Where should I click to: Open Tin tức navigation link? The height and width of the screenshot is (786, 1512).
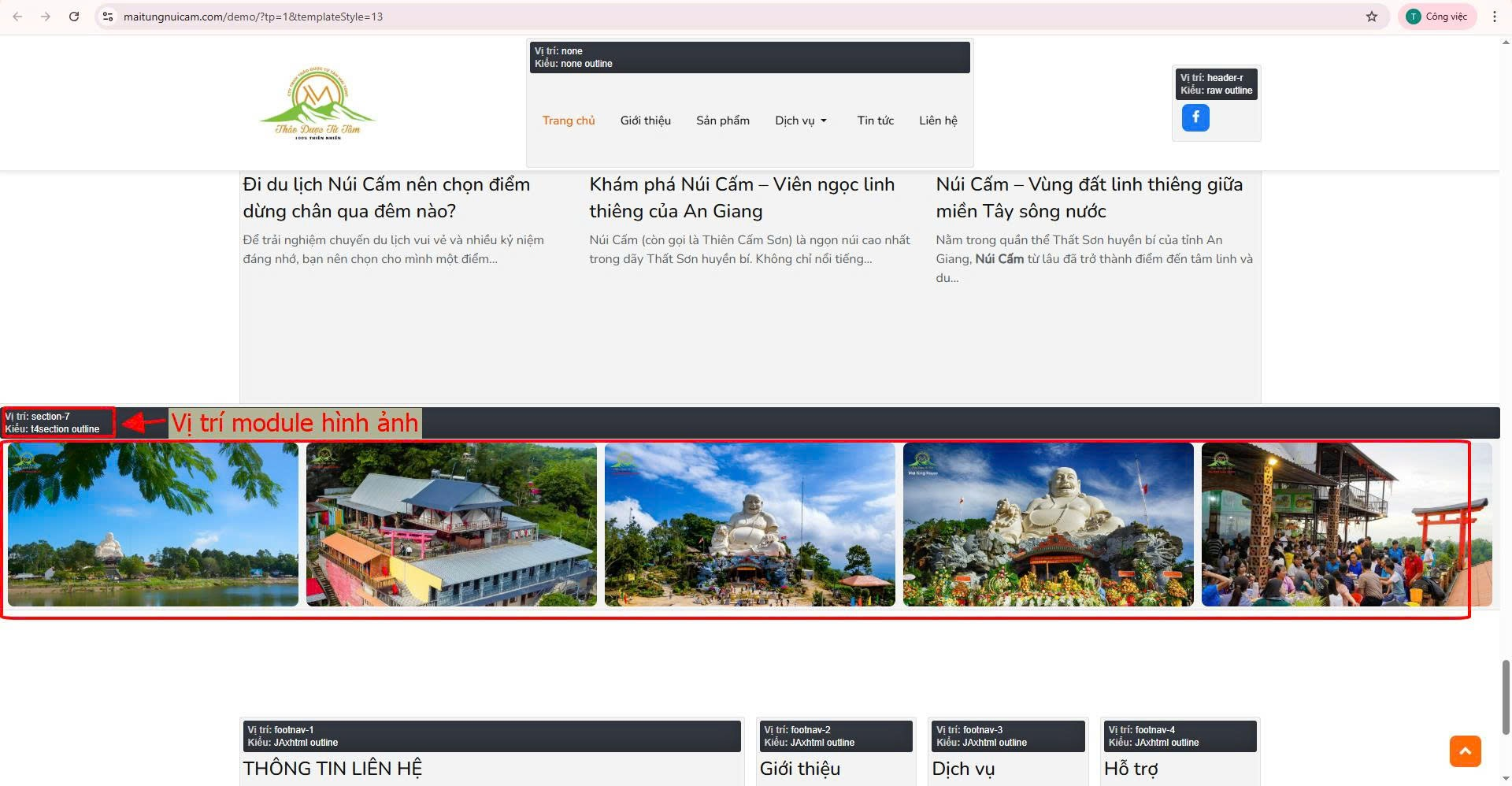tap(875, 120)
